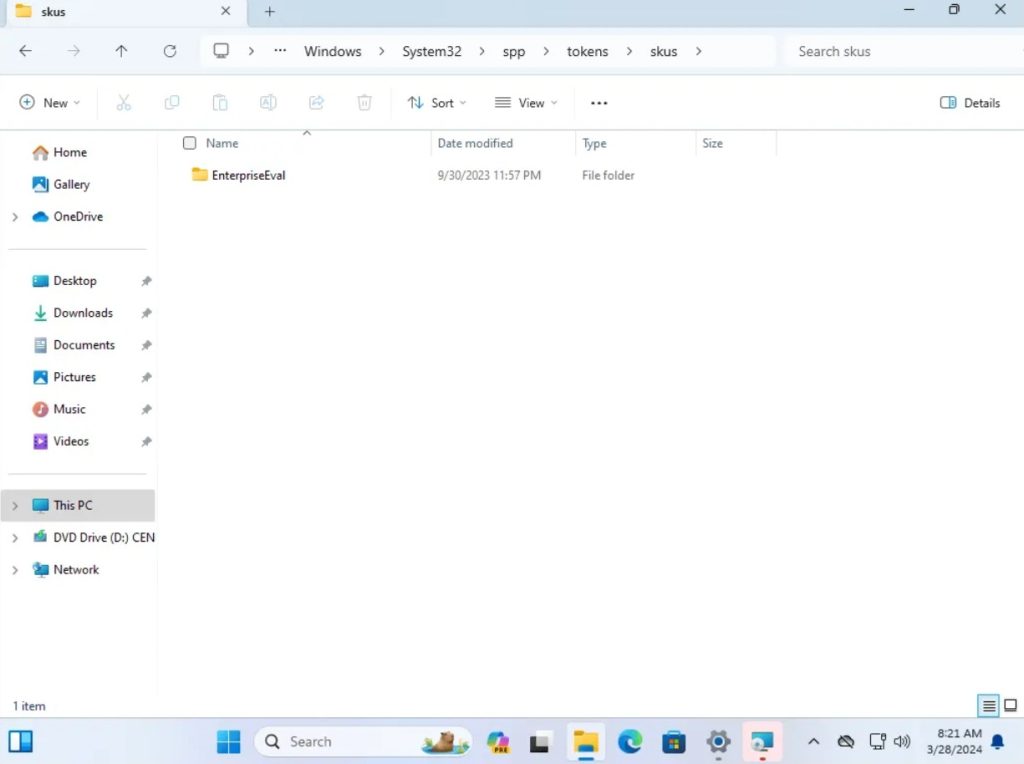
Task: Open Settings gear in the taskbar
Action: coord(718,742)
